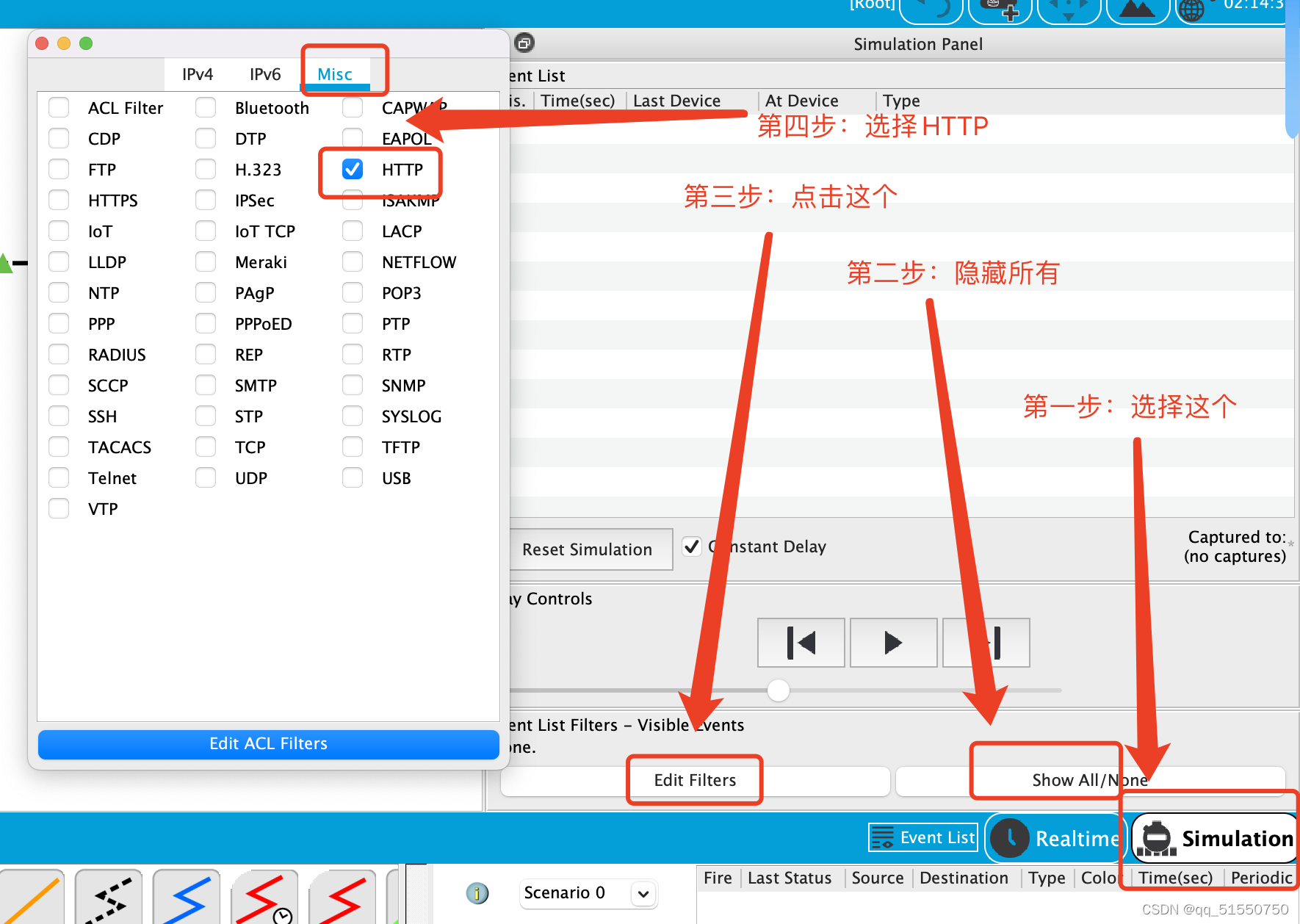Check the SNMP checkbox

coord(353,385)
